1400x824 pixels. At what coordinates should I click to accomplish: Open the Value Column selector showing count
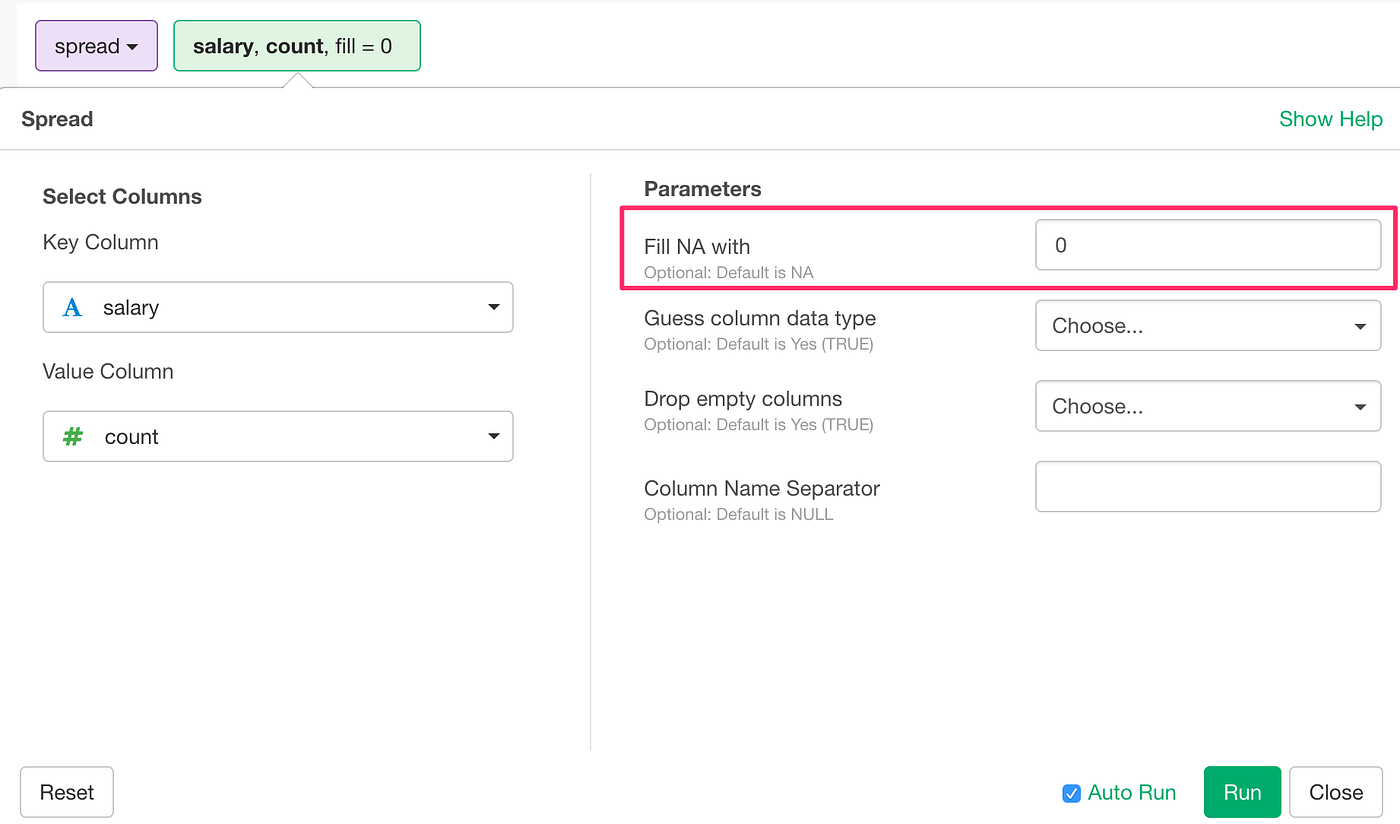coord(278,436)
